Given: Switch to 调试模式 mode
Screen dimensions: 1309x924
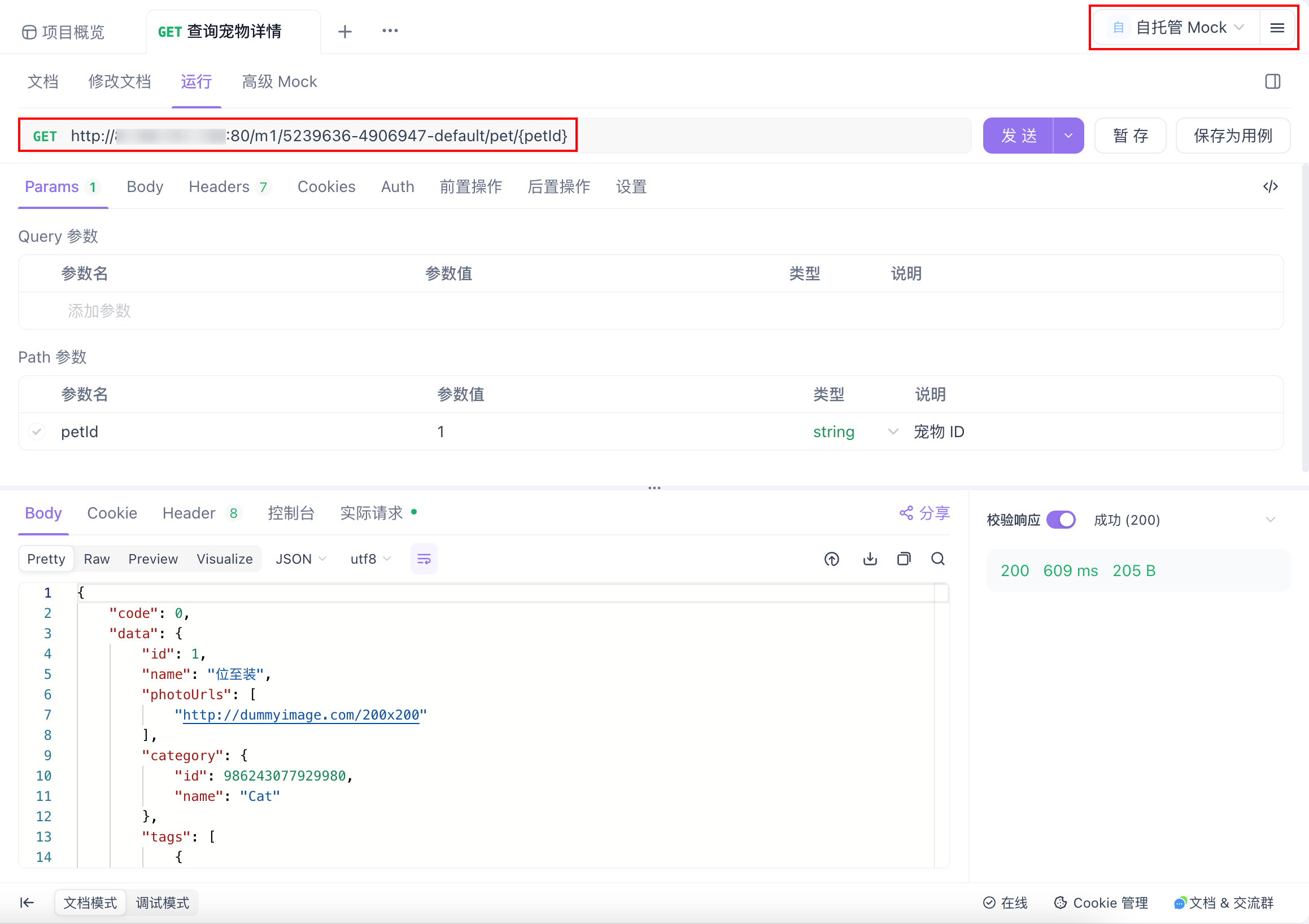Looking at the screenshot, I should pyautogui.click(x=162, y=903).
